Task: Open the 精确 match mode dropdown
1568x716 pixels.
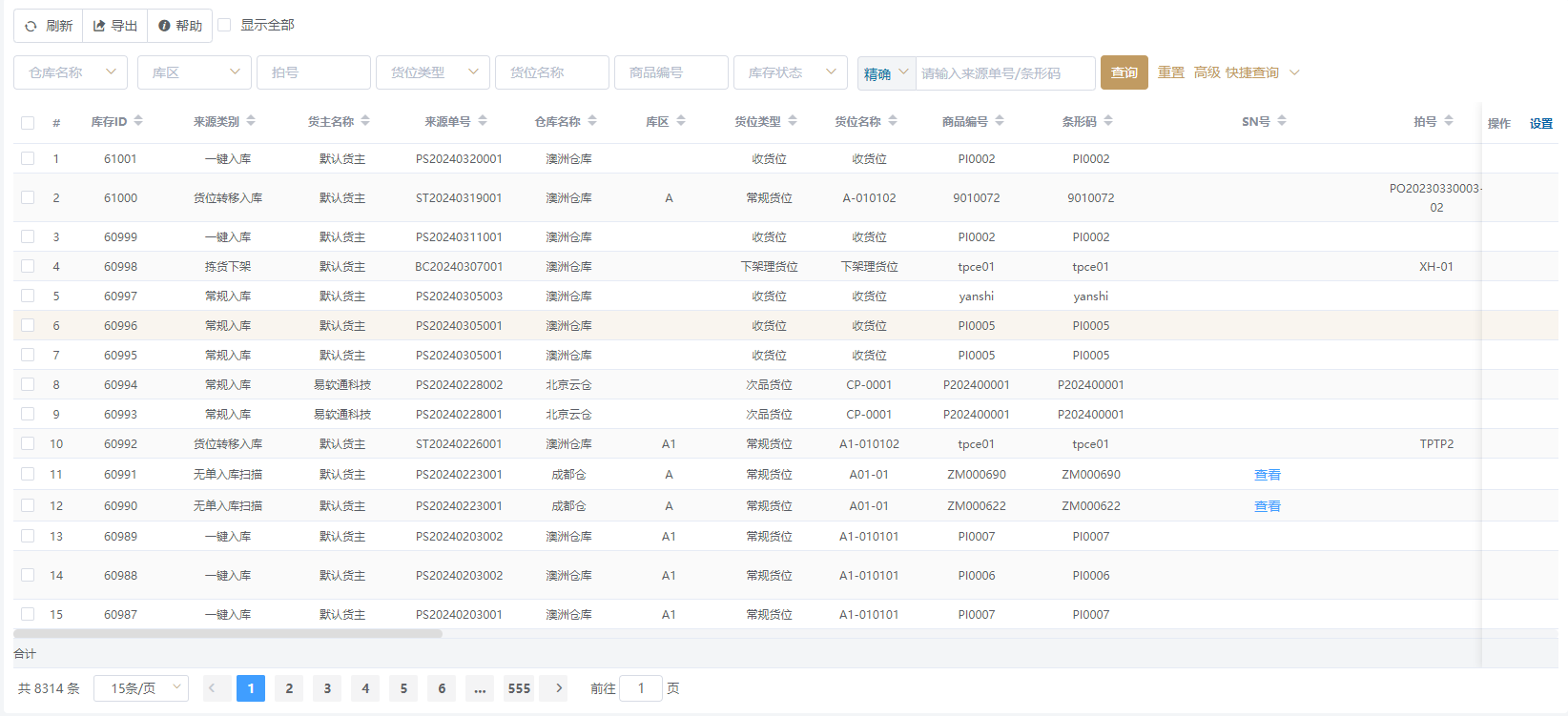Action: tap(887, 72)
